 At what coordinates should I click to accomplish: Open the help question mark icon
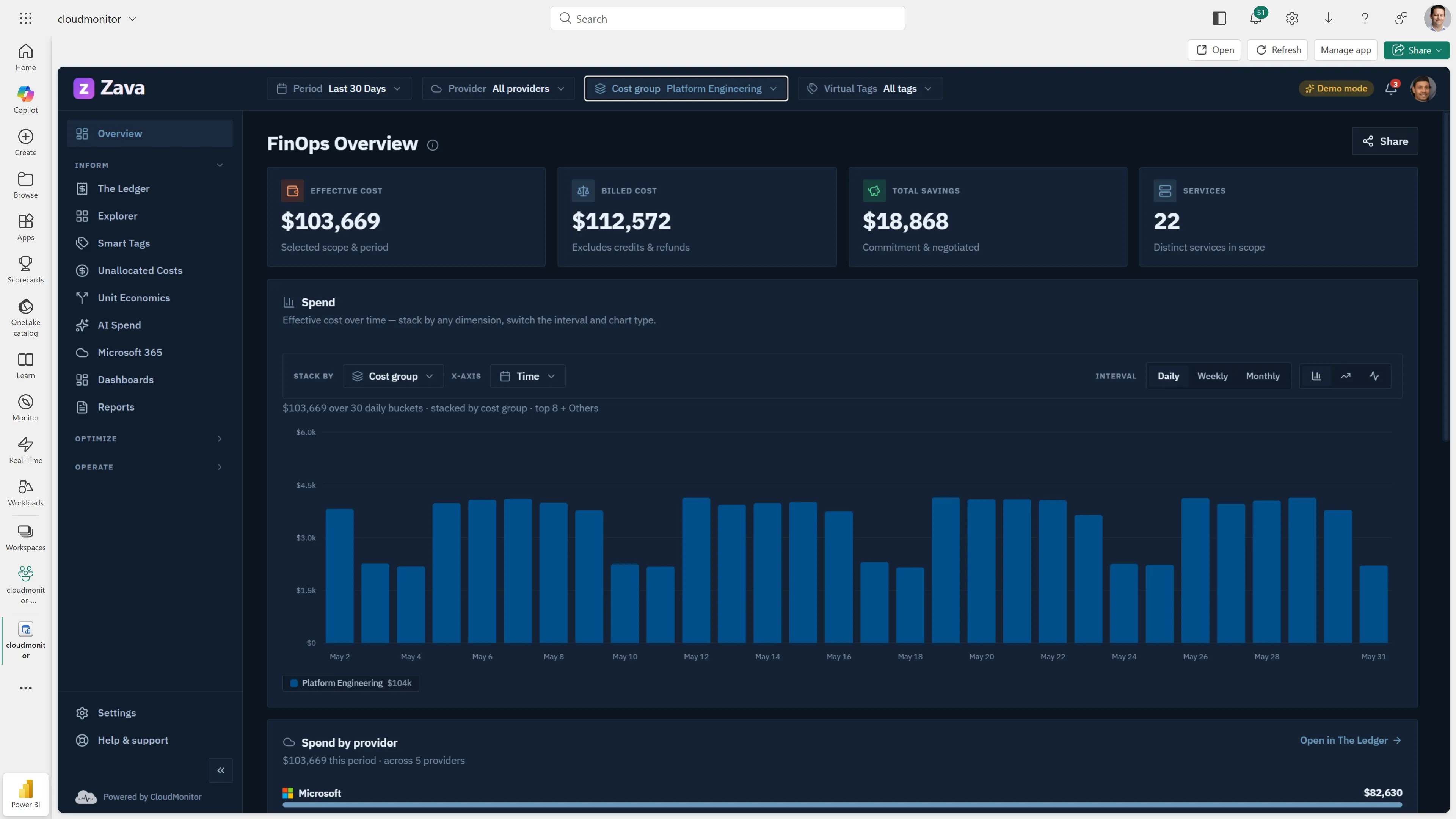click(x=1365, y=19)
